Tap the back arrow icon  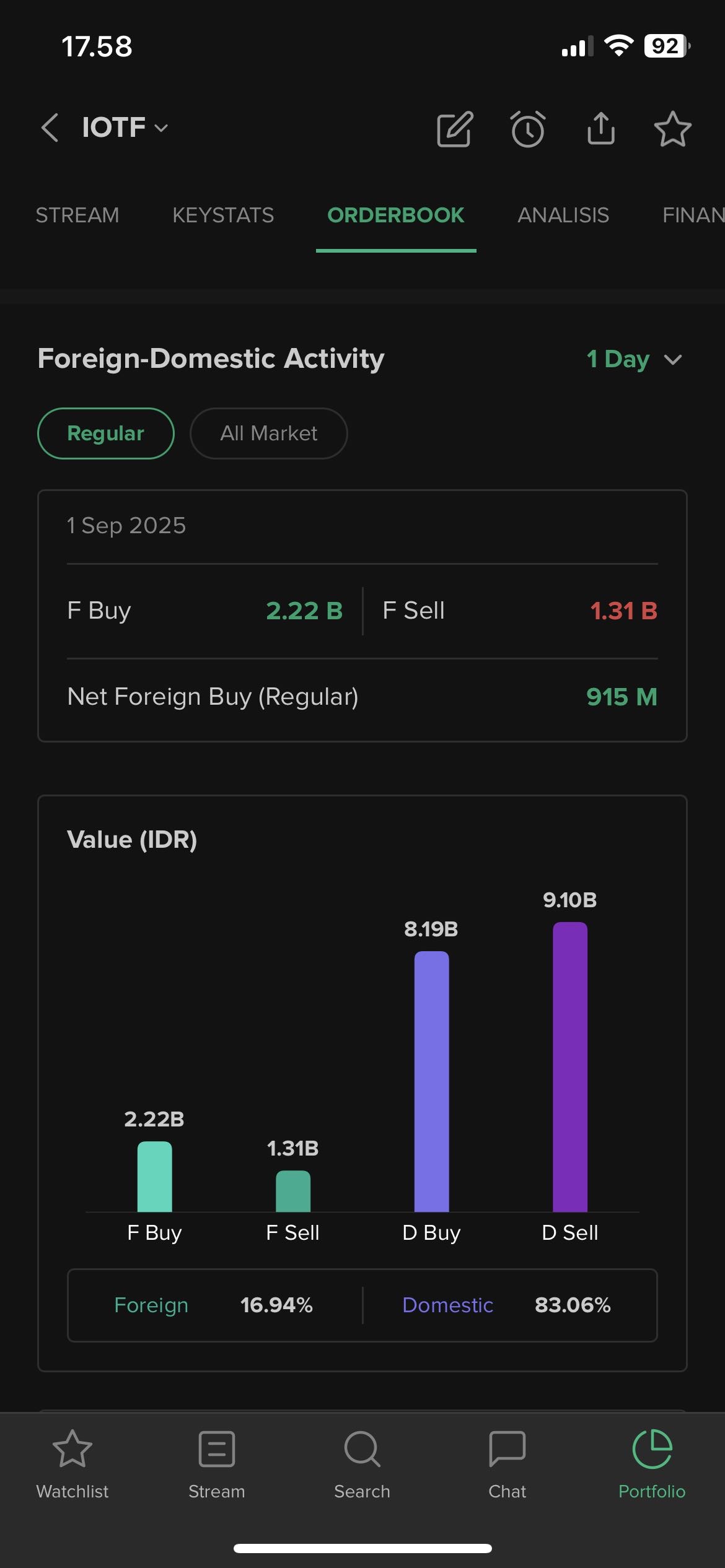coord(50,128)
